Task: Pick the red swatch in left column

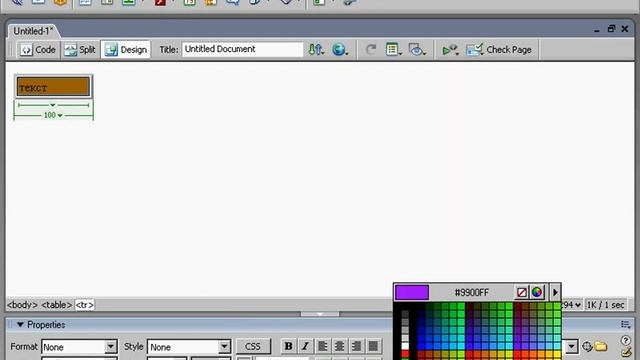Action: coord(405,354)
